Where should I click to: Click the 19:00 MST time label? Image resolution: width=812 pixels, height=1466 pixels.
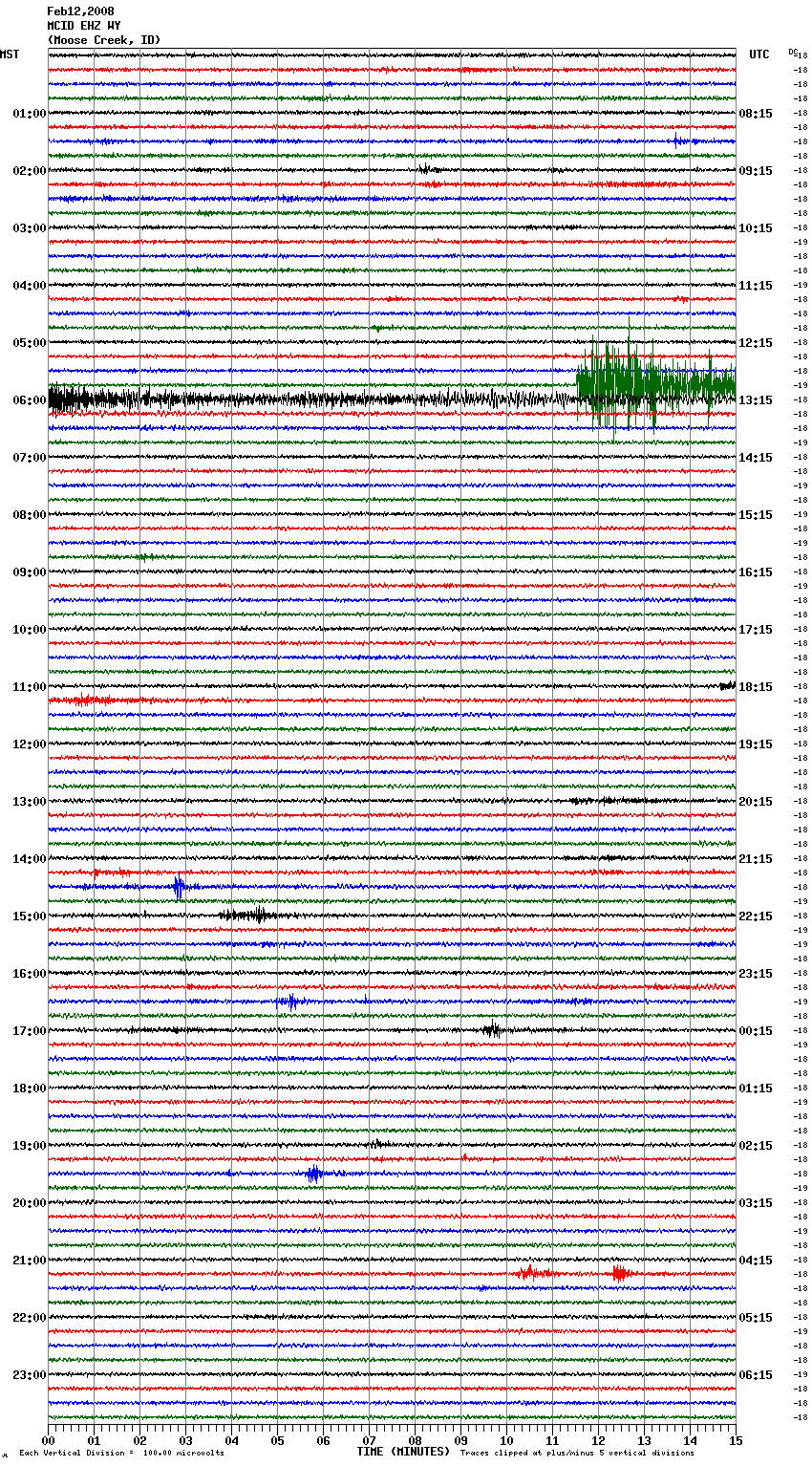(x=30, y=1146)
